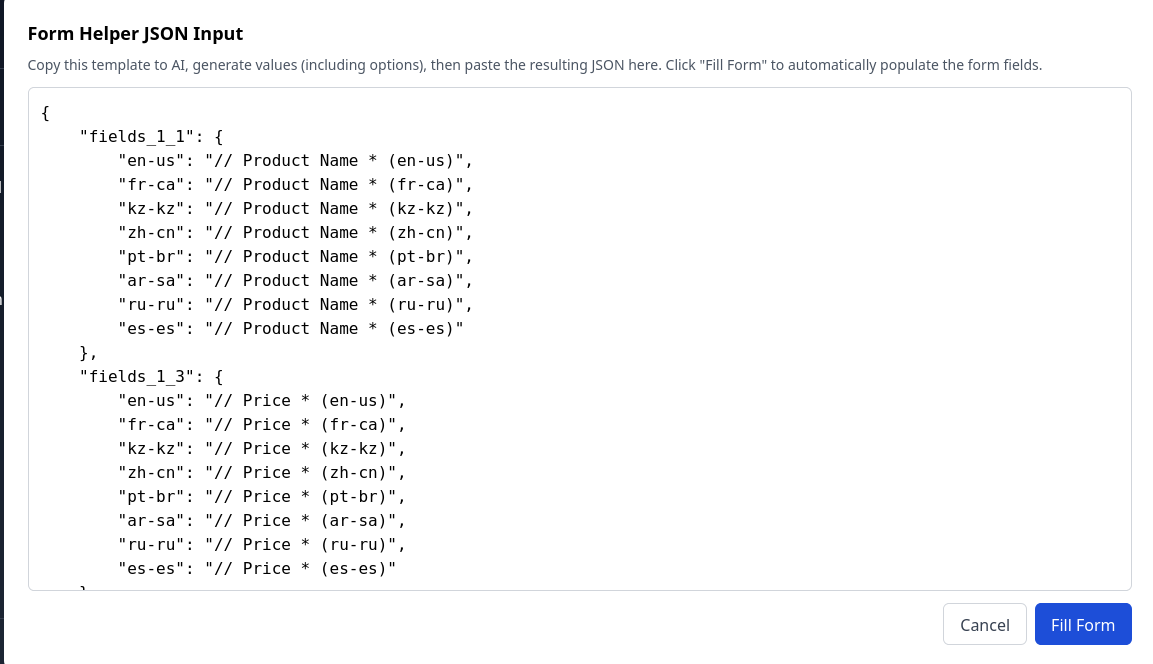1153x664 pixels.
Task: Click the Product Name (fr-ca) line
Action: tap(294, 185)
